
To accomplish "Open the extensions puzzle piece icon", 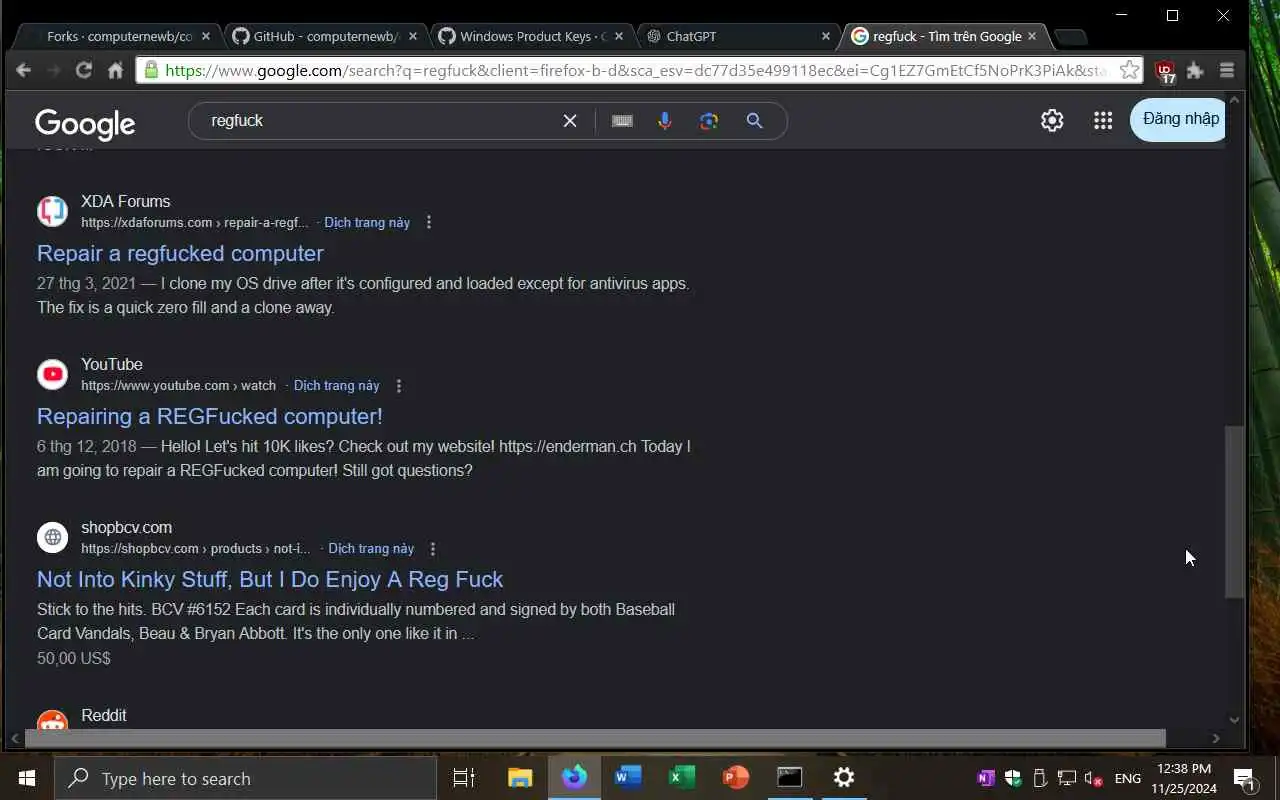I will click(1195, 70).
